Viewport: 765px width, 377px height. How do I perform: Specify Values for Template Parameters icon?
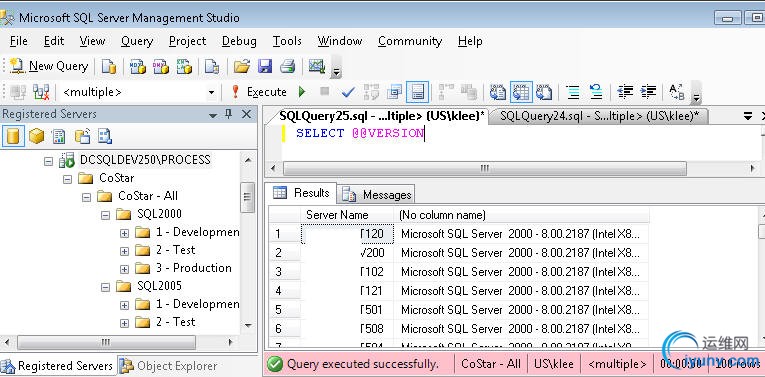(677, 92)
